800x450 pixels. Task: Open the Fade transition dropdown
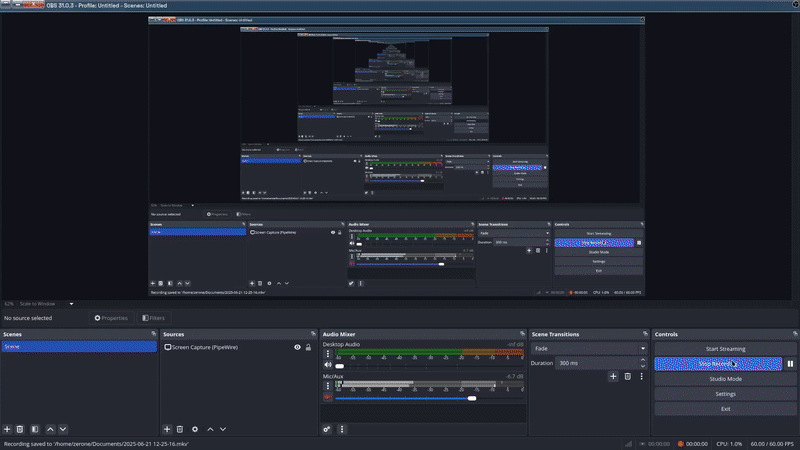coord(589,348)
